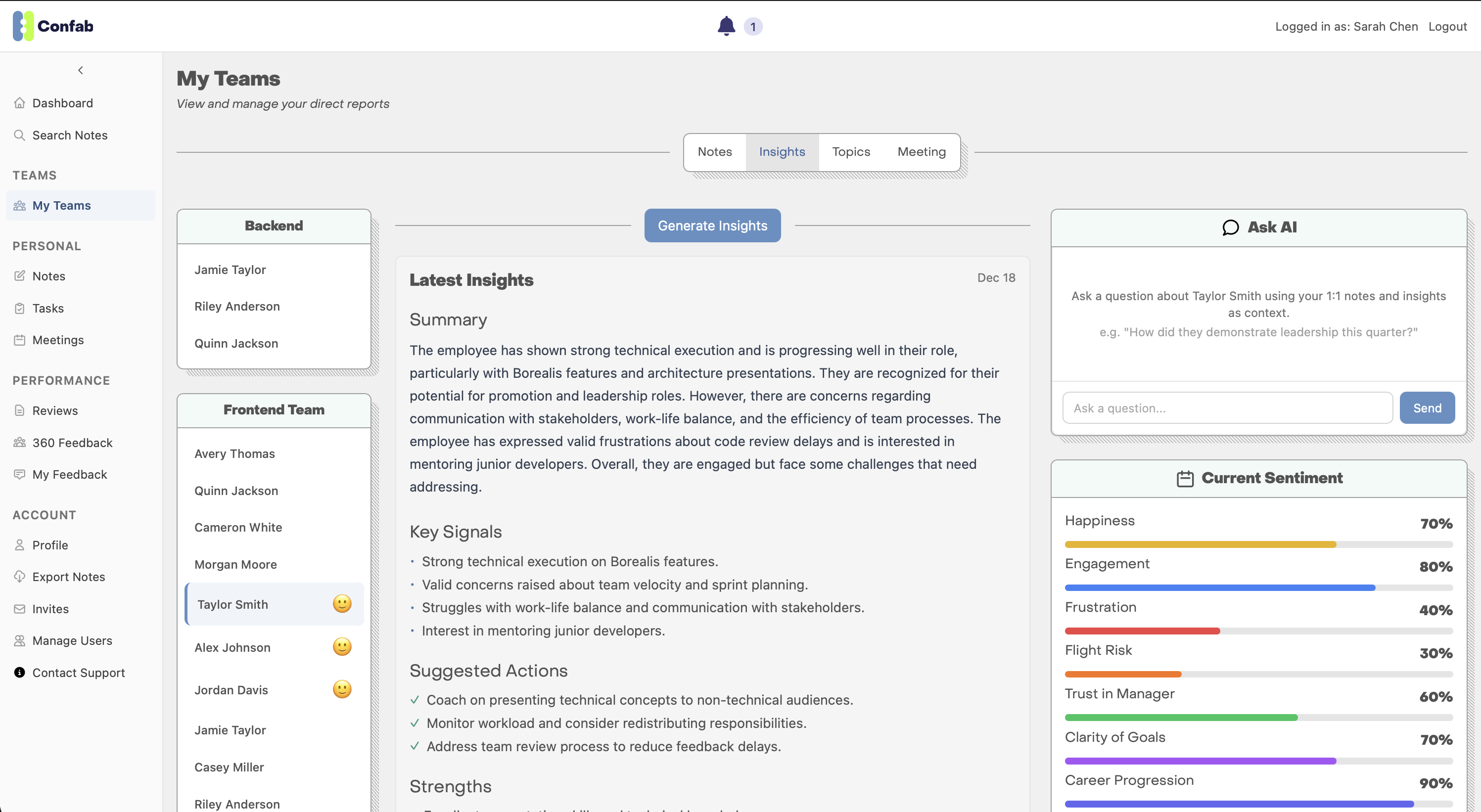Click the notification bell at the top
The height and width of the screenshot is (812, 1481).
726,26
